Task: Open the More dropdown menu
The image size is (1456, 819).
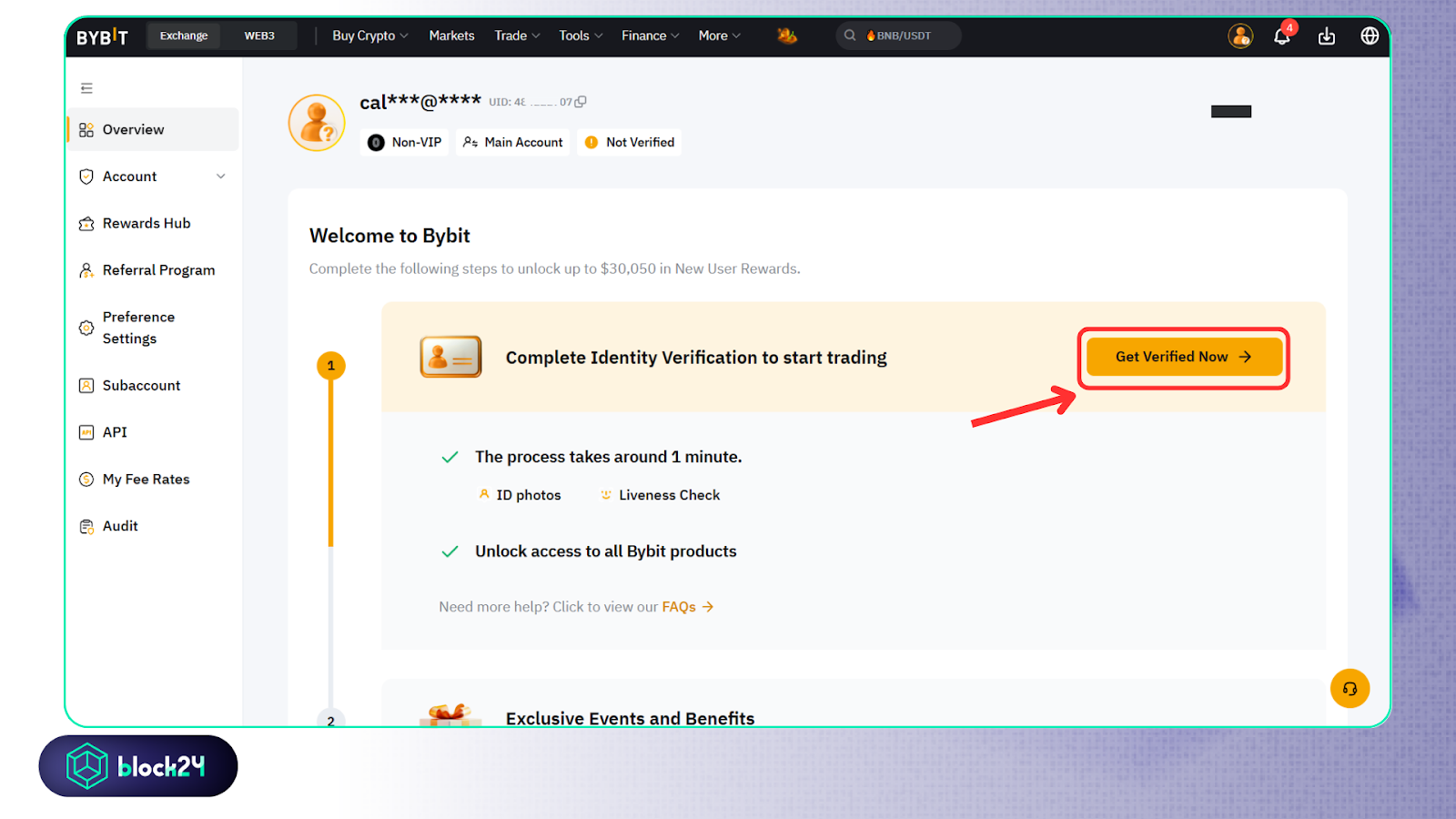Action: coord(720,35)
